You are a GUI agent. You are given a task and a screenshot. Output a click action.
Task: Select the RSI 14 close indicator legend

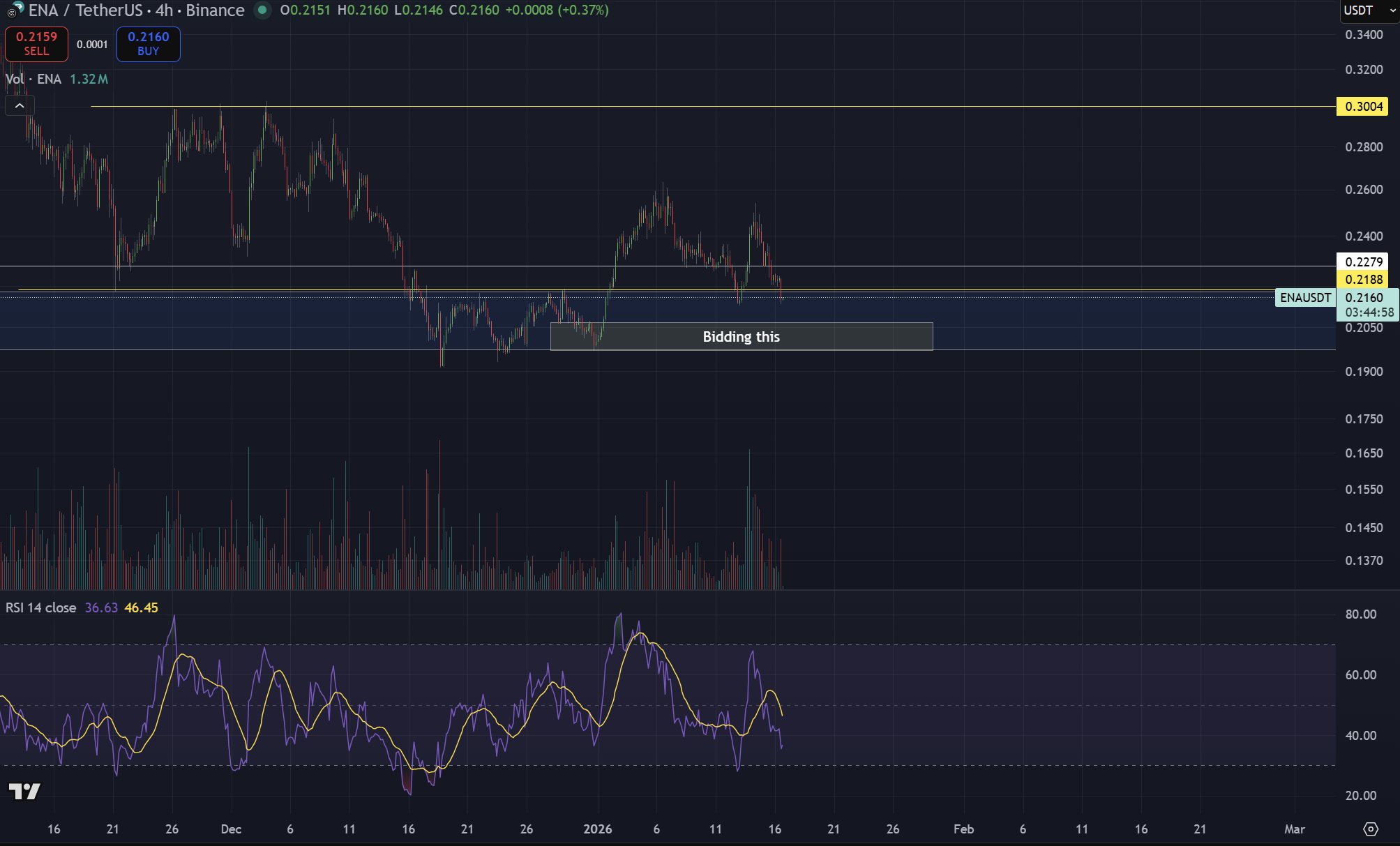[41, 607]
